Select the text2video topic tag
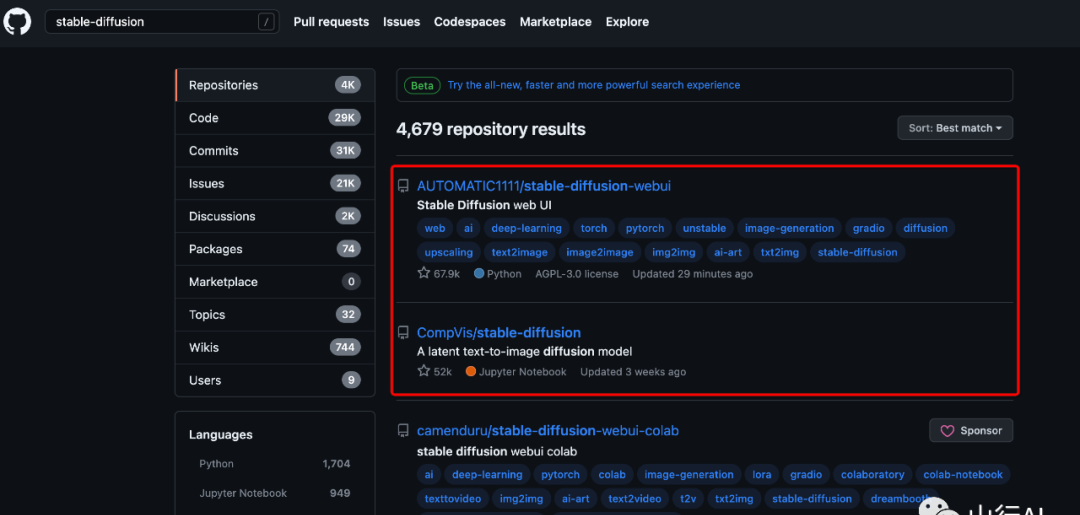Screen dimensions: 1080x515 click(x=634, y=498)
